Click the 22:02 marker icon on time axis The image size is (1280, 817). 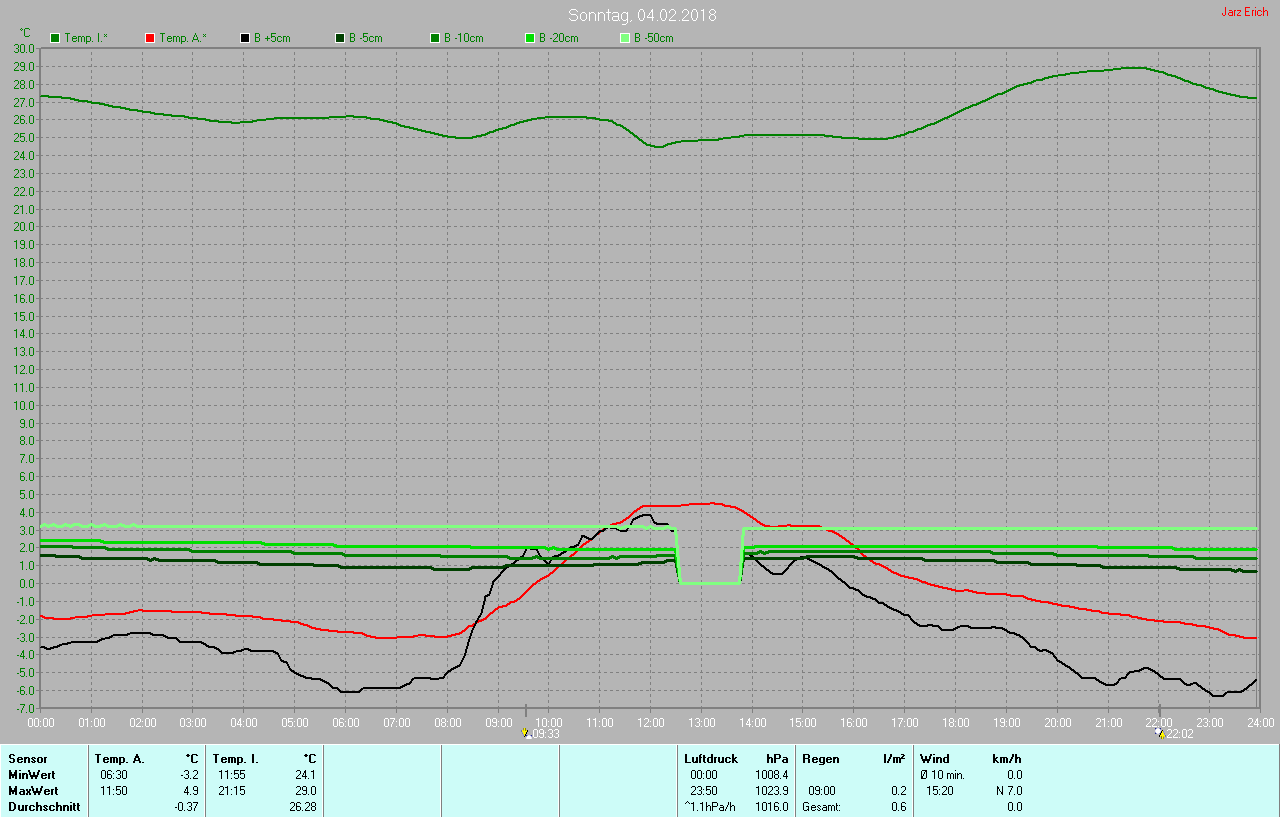1160,733
